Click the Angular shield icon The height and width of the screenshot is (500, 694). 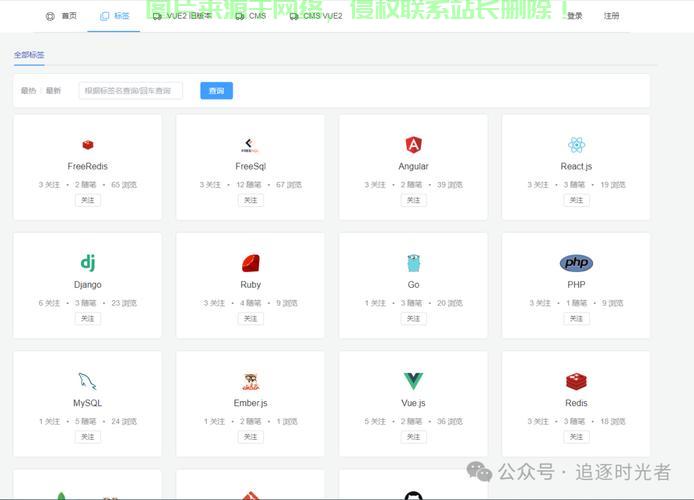coord(413,145)
